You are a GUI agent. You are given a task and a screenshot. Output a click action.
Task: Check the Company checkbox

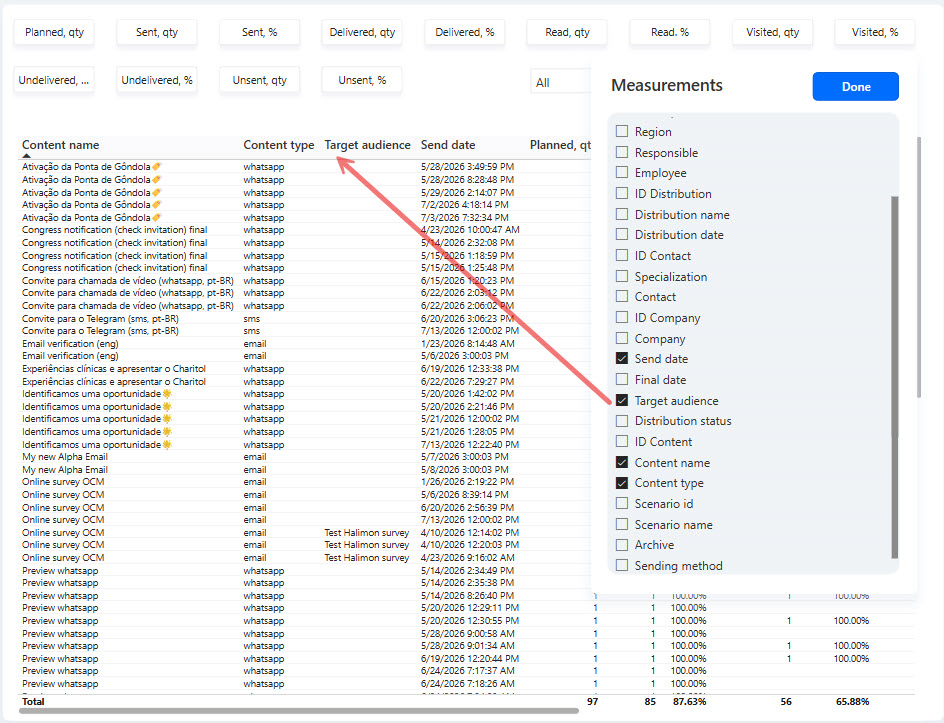[x=622, y=338]
